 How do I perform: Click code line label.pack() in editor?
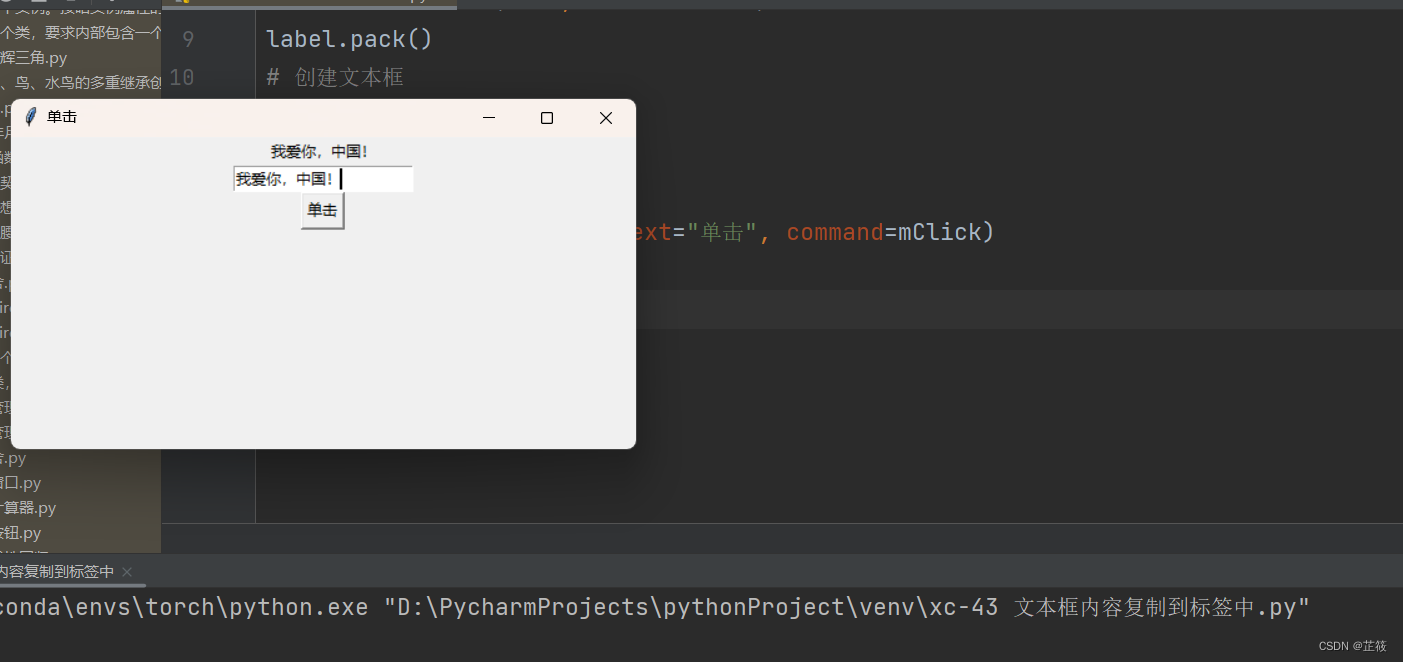point(349,39)
